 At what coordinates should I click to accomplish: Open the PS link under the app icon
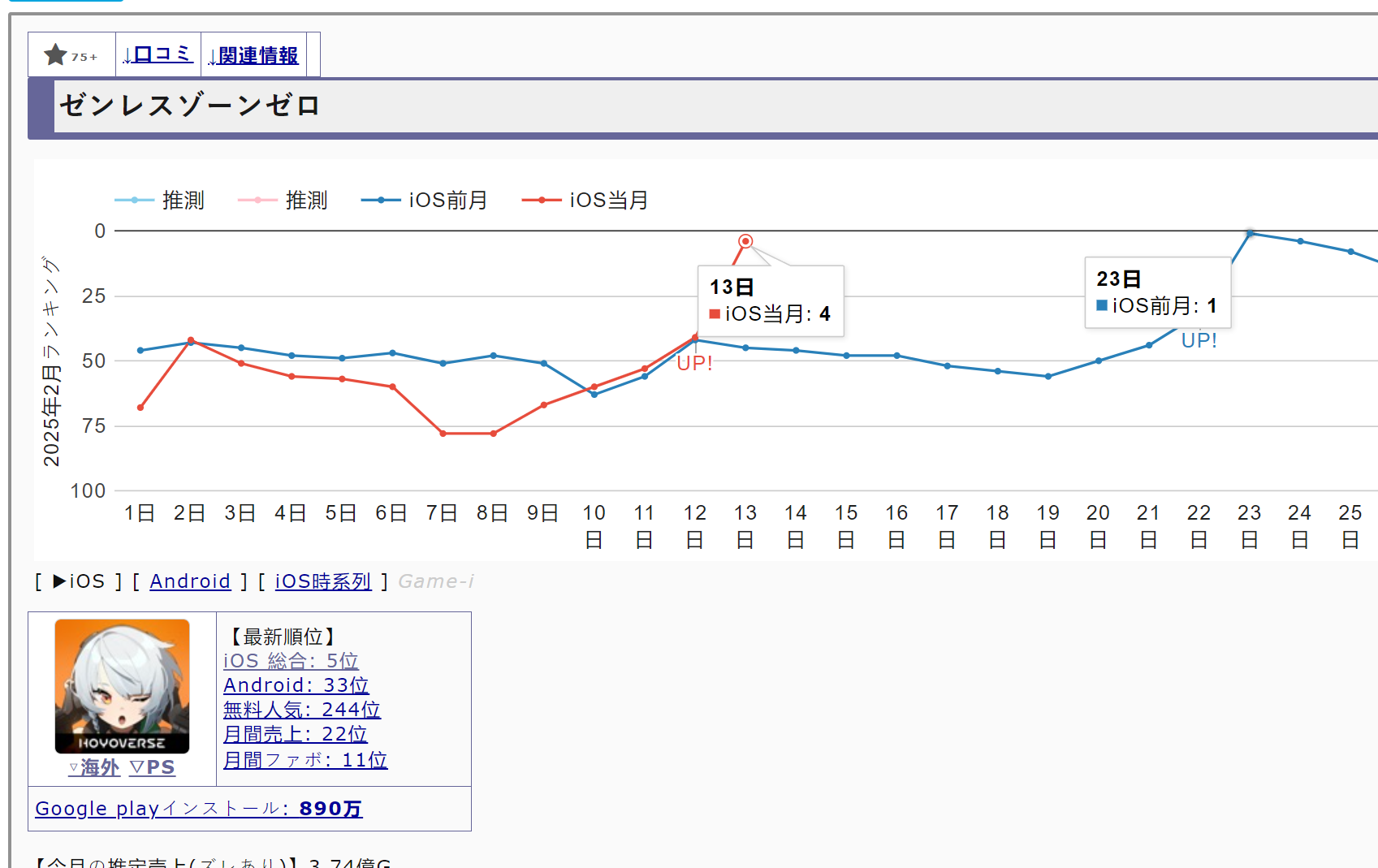pyautogui.click(x=153, y=767)
